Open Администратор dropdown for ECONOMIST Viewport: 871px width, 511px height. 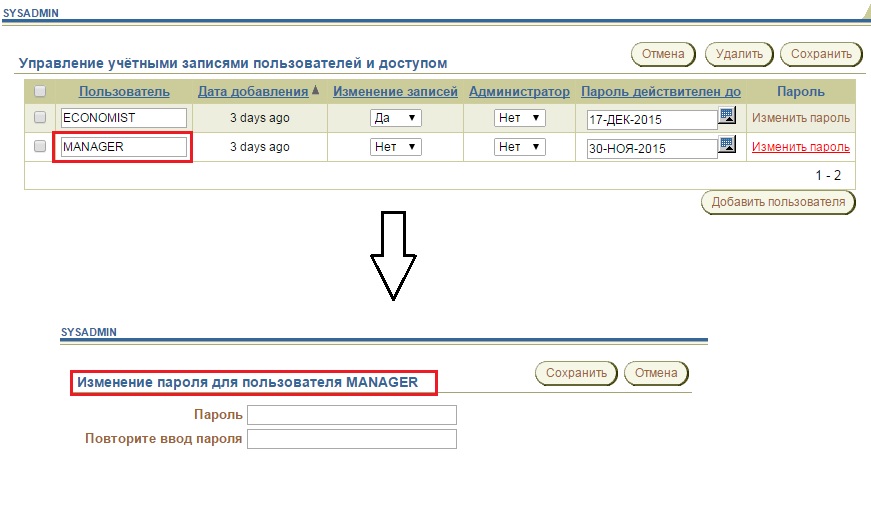click(519, 118)
